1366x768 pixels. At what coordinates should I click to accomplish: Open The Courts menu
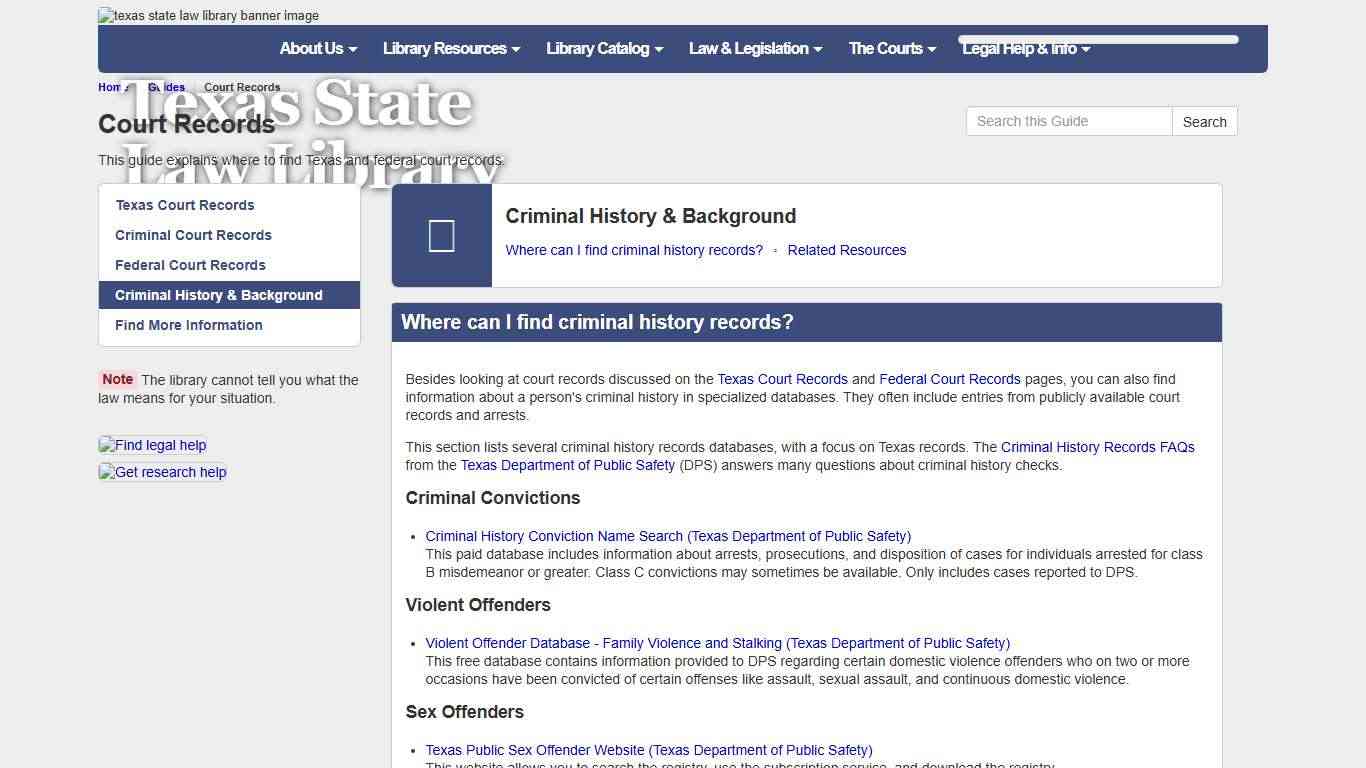pos(891,48)
